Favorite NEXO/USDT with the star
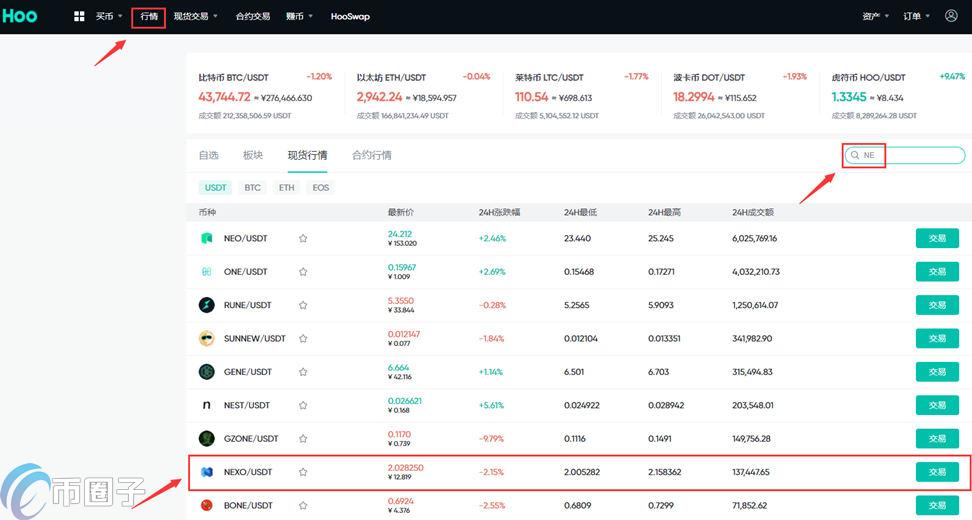Image resolution: width=972 pixels, height=520 pixels. coord(303,472)
